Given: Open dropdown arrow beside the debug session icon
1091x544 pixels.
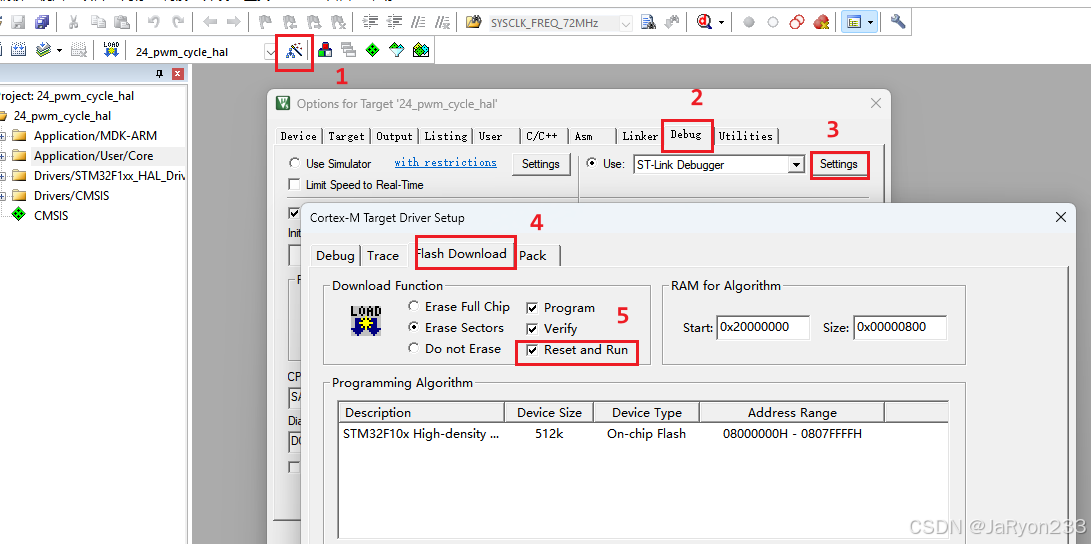Looking at the screenshot, I should [x=722, y=22].
